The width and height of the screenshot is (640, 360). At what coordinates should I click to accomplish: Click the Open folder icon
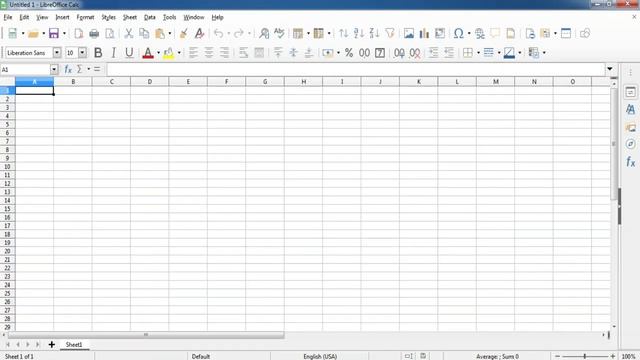33,33
